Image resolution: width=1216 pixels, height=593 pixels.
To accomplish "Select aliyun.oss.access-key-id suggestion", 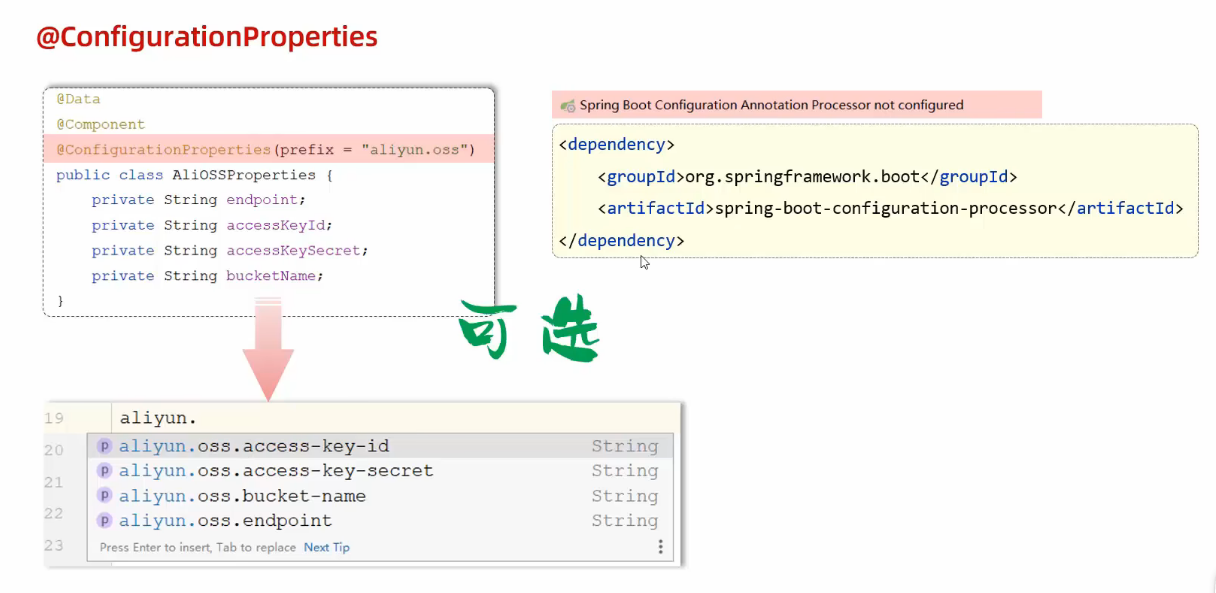I will tap(254, 446).
